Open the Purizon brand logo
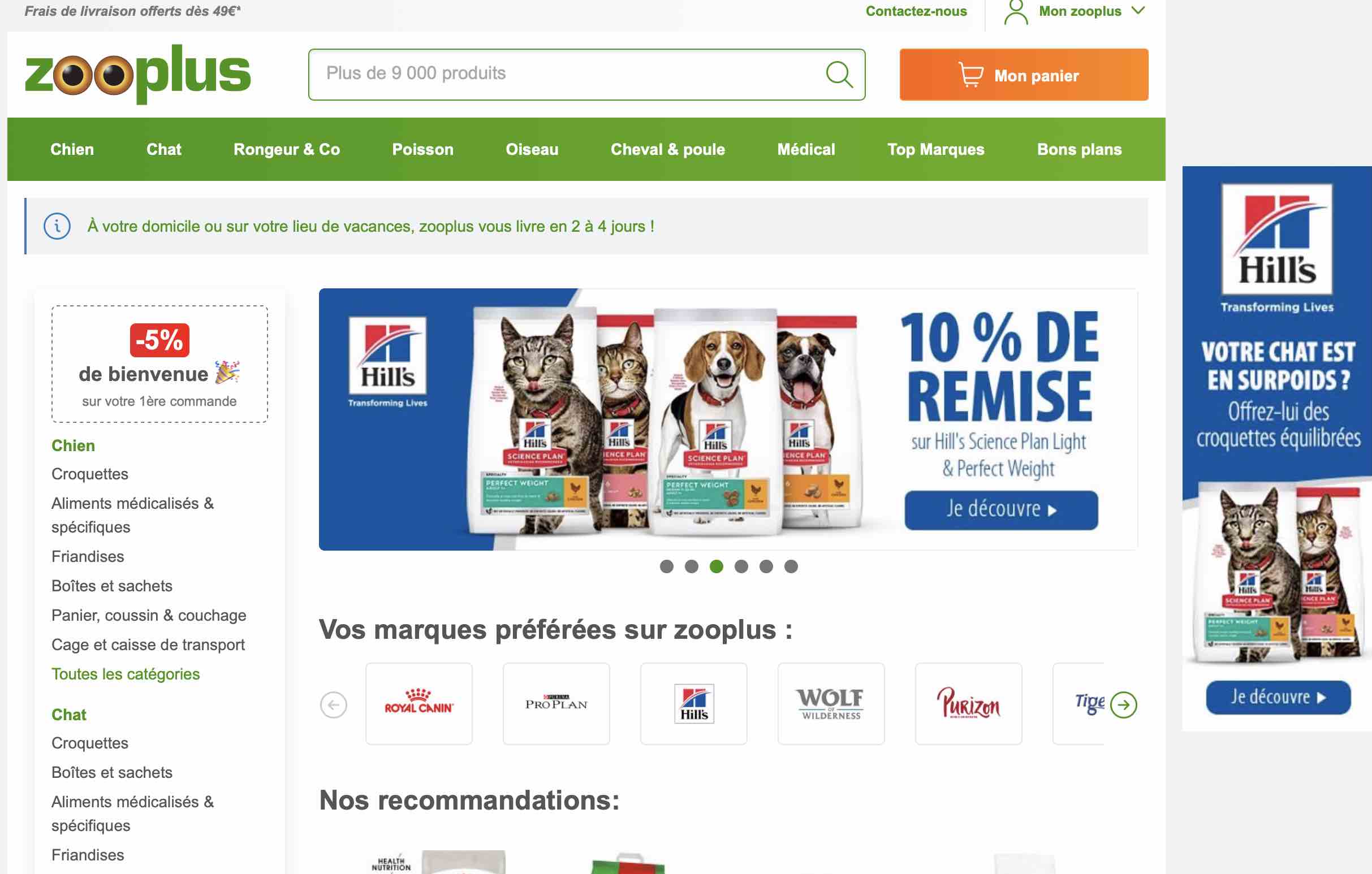The width and height of the screenshot is (1372, 874). click(x=968, y=703)
